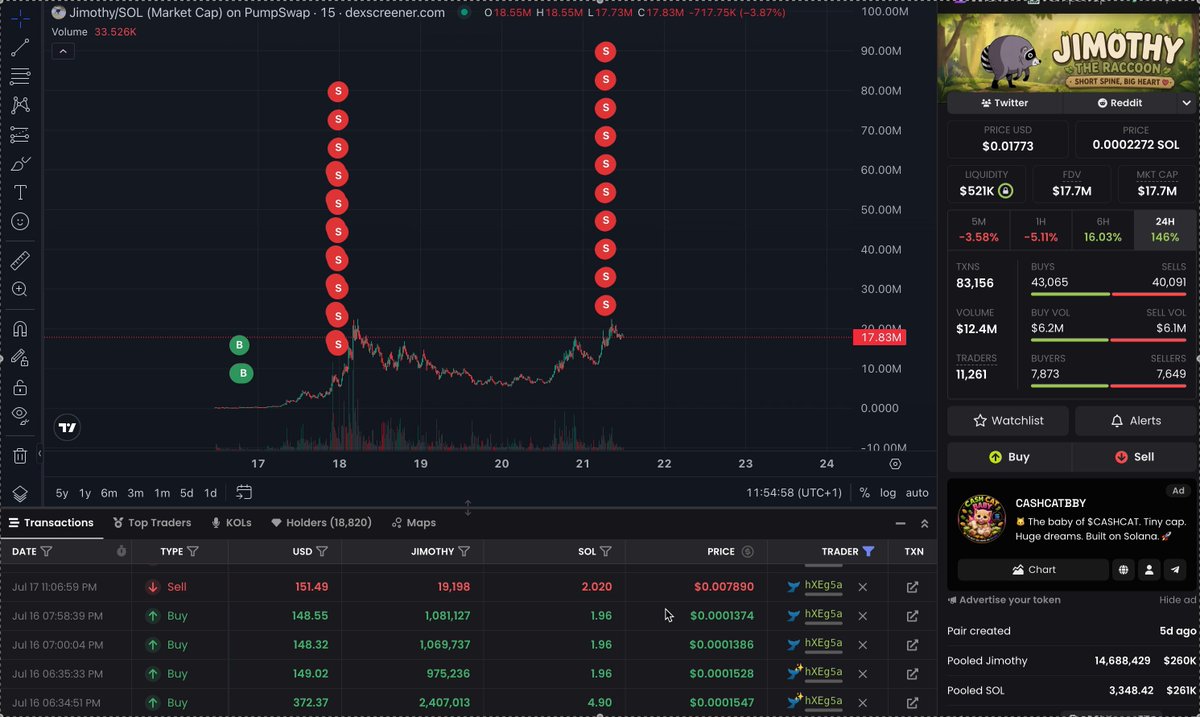Switch to Top Traders tab

pyautogui.click(x=153, y=522)
